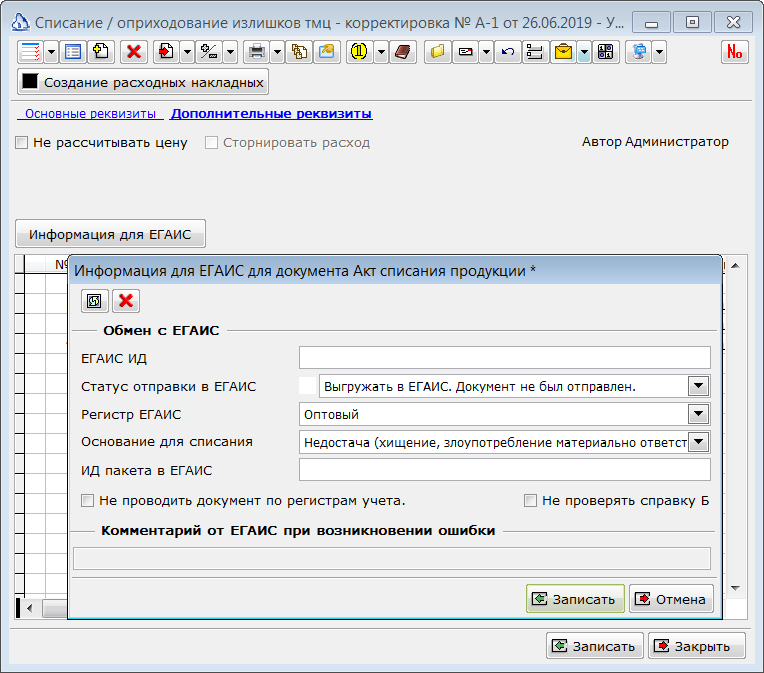Screen dimensions: 764x673
Task: Open dropdown beside yellow briefcase icon
Action: [584, 52]
